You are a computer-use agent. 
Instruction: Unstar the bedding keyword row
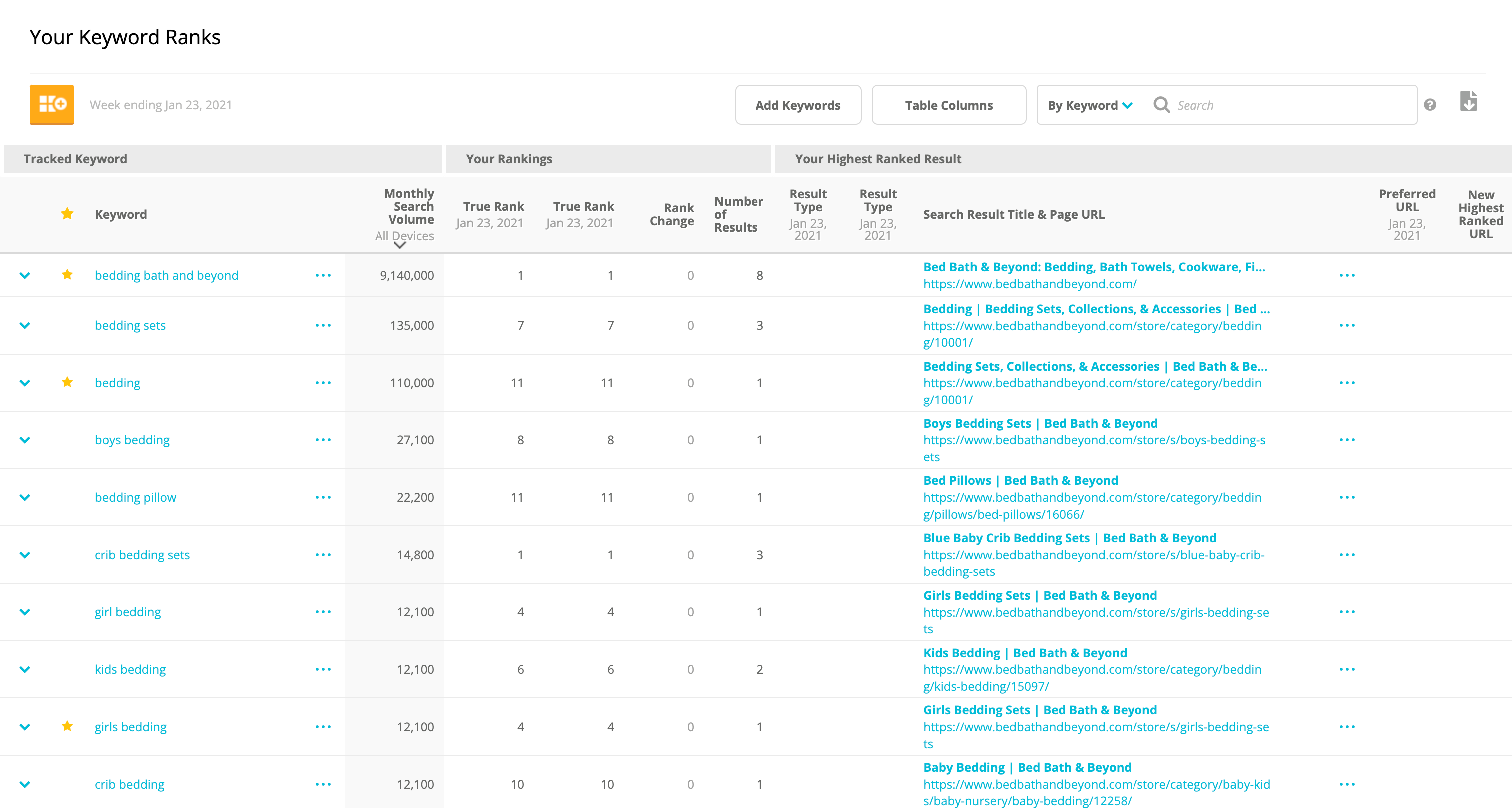point(67,382)
